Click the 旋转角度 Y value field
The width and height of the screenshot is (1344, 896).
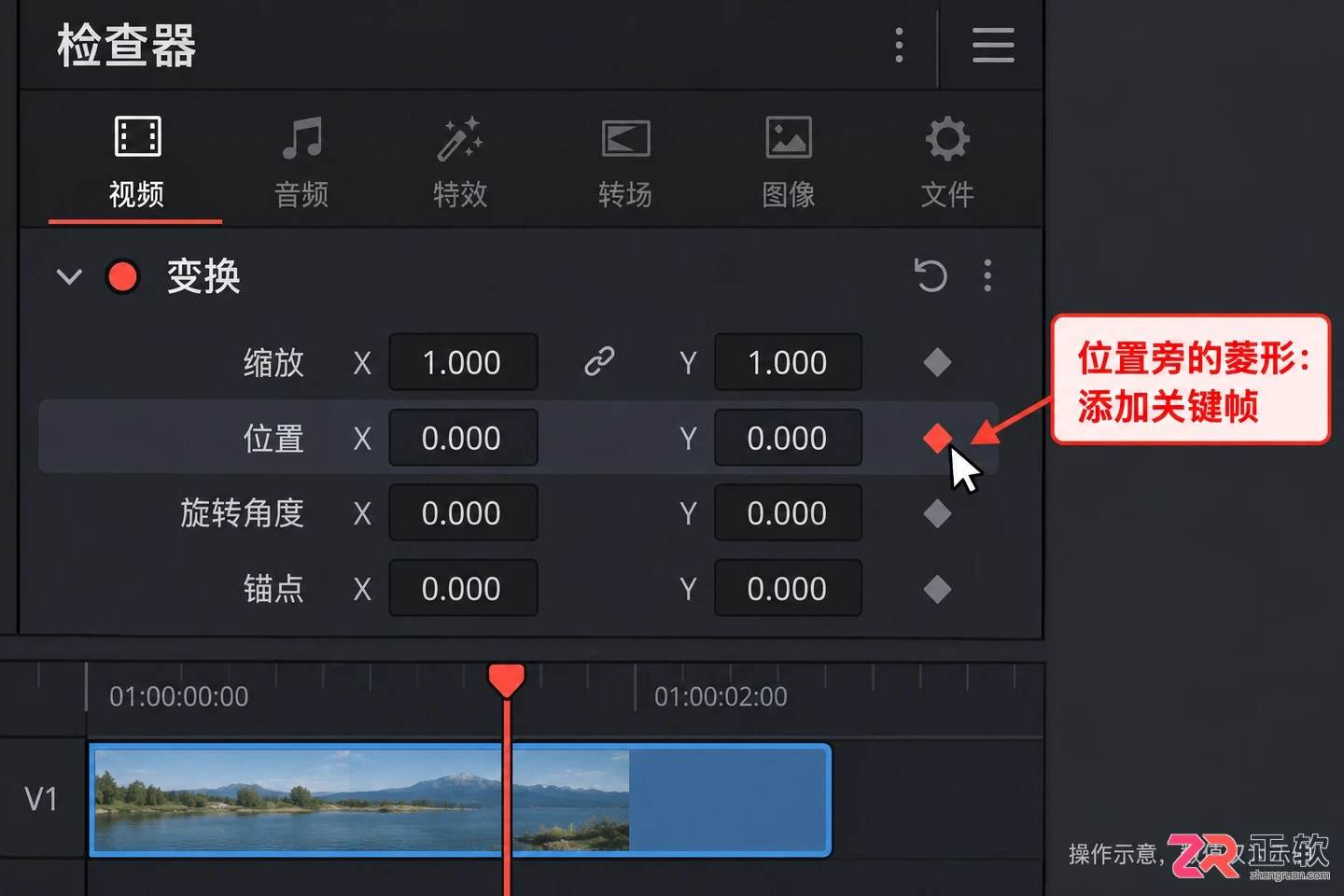click(x=788, y=513)
